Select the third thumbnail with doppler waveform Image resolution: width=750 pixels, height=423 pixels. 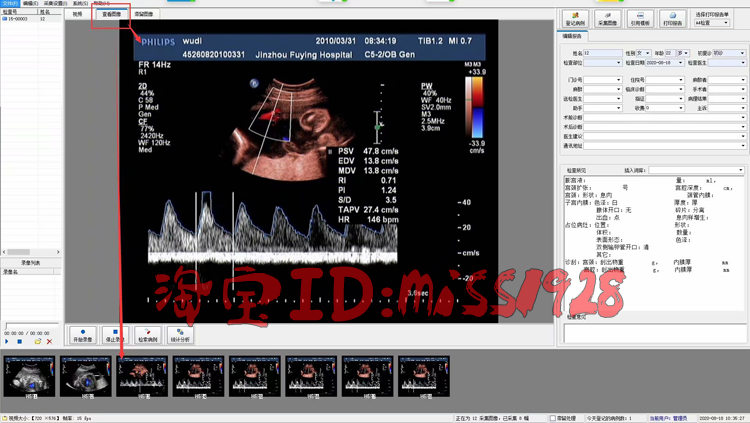(x=142, y=377)
